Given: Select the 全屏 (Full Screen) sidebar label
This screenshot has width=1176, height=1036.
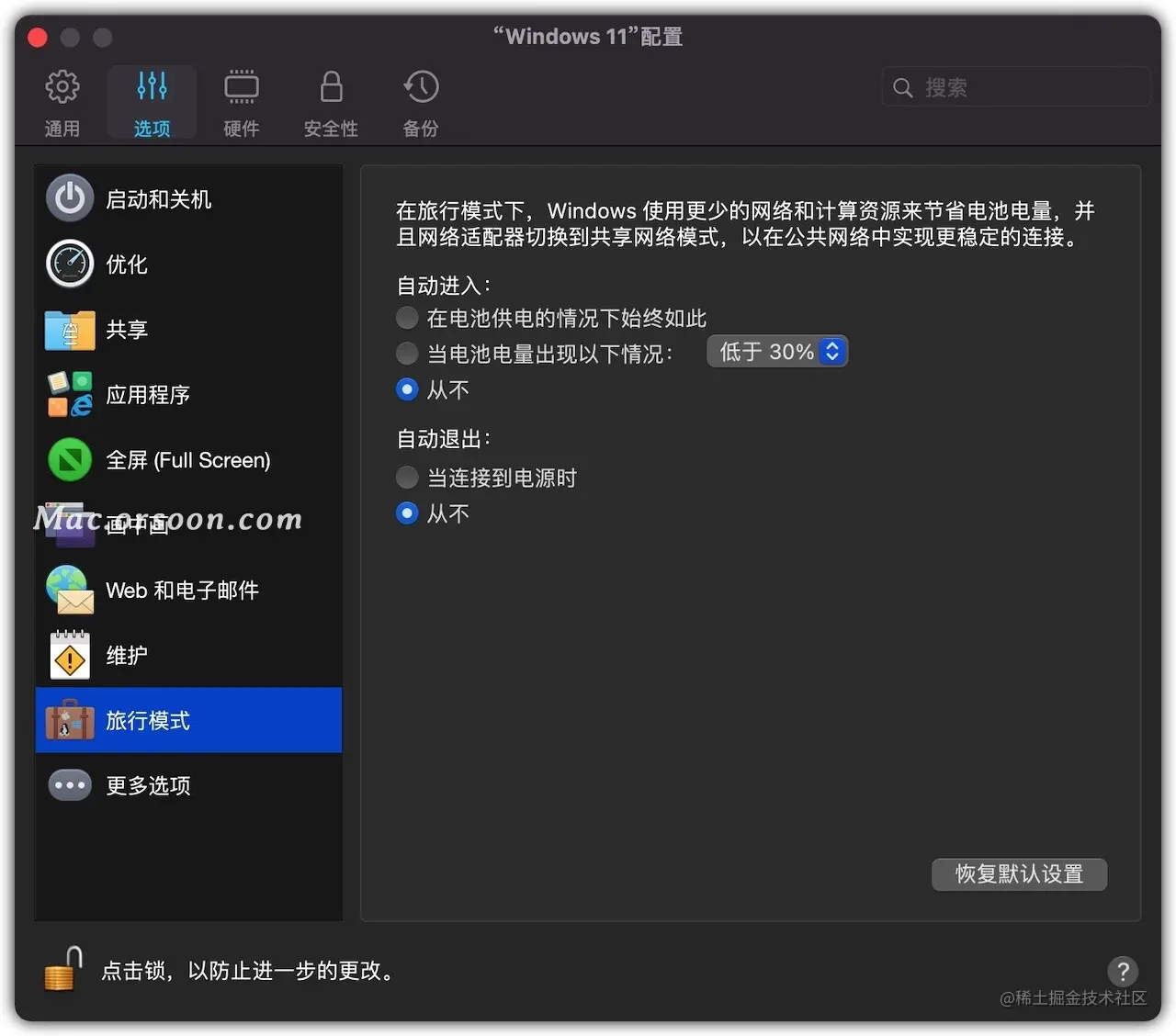Looking at the screenshot, I should [x=188, y=460].
